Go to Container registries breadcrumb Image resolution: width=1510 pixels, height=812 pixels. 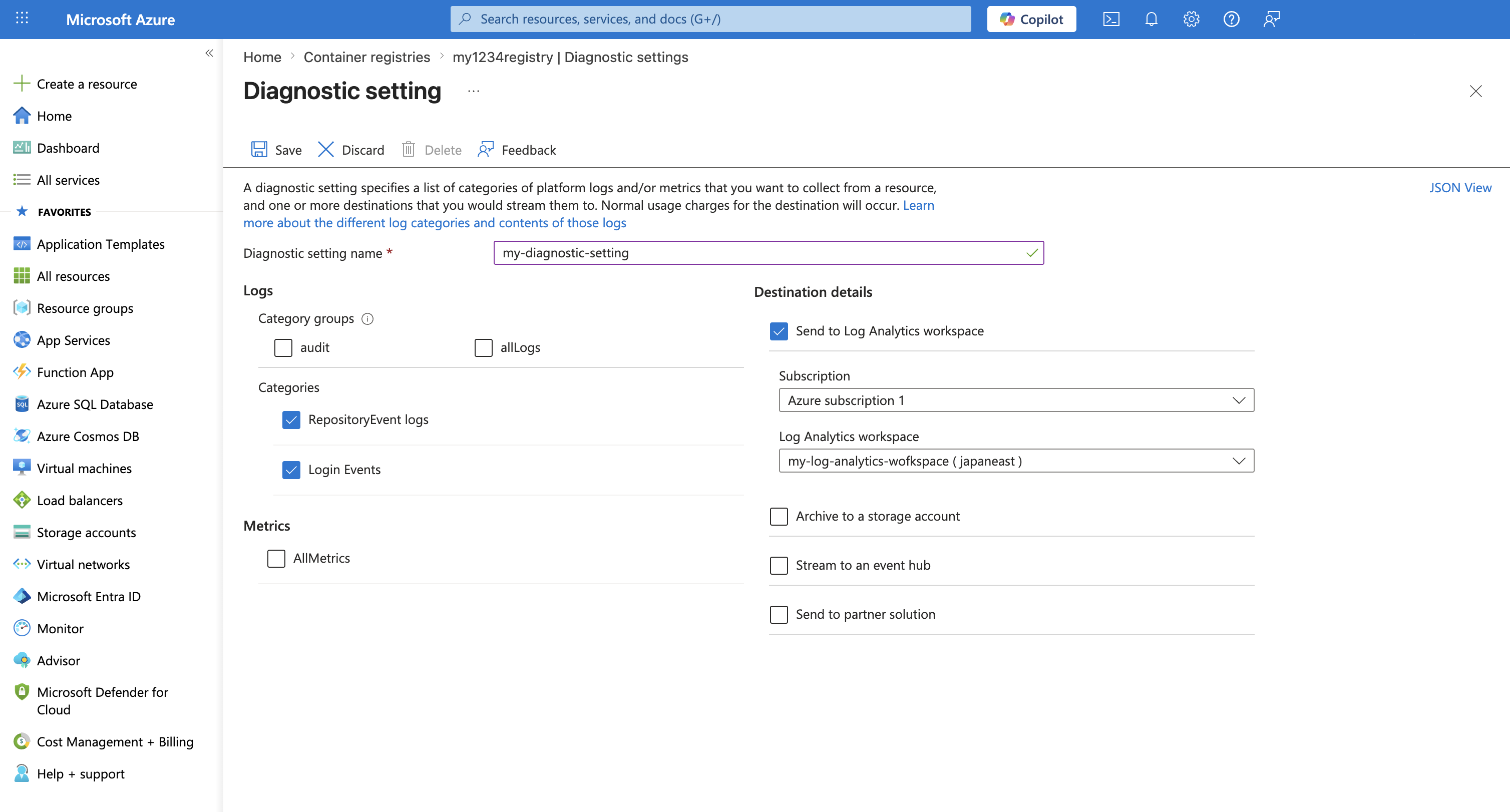(x=366, y=57)
